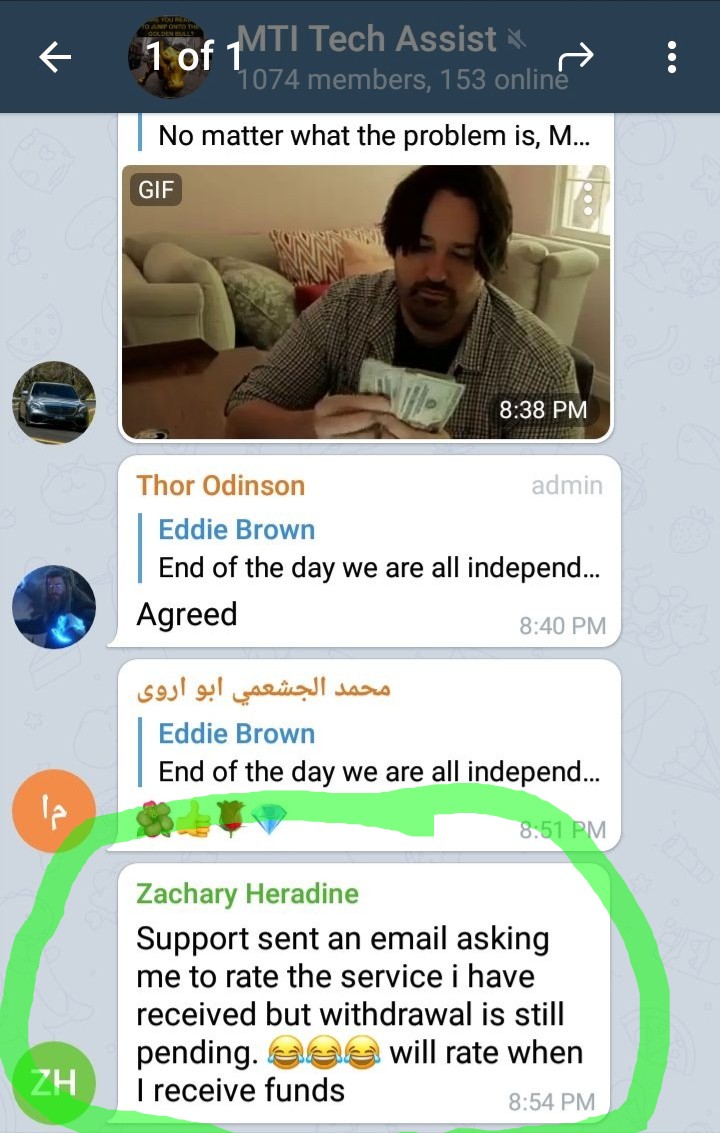Screen dimensions: 720x1133
Task: Tap the forward/share arrow icon
Action: 575,57
